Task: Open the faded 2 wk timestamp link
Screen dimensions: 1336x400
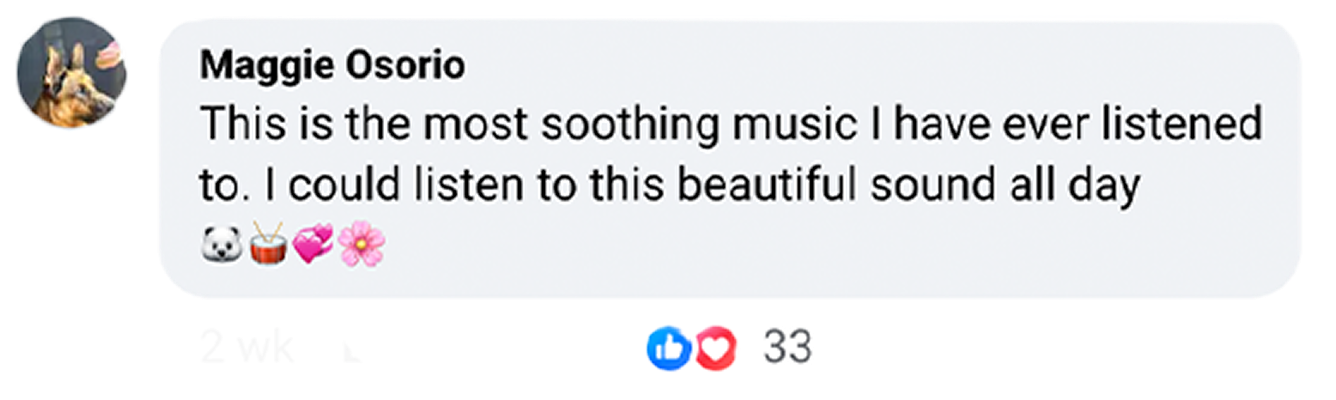Action: [247, 348]
